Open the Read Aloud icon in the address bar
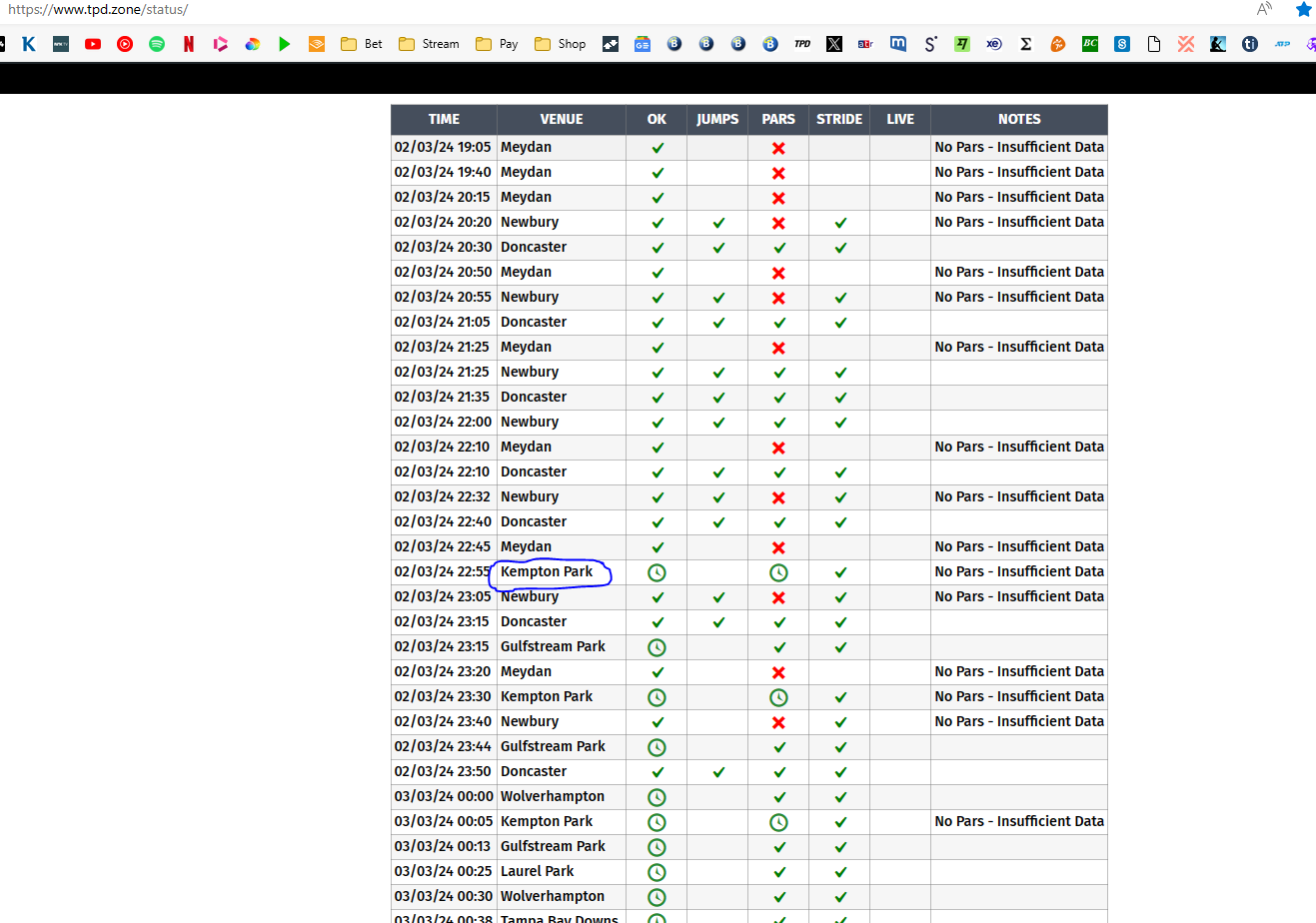 pyautogui.click(x=1264, y=10)
